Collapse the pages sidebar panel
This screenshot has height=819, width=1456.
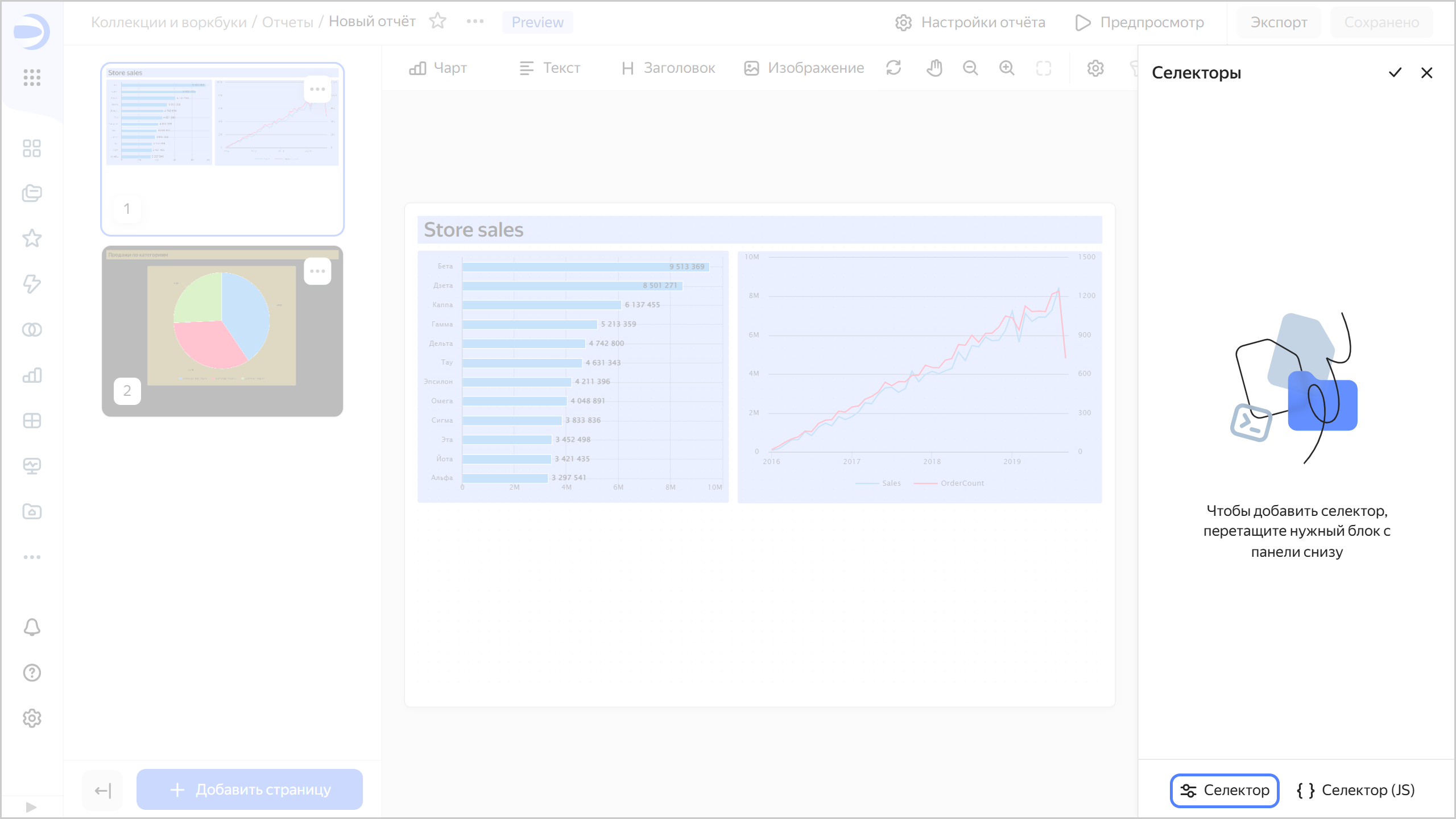[102, 790]
